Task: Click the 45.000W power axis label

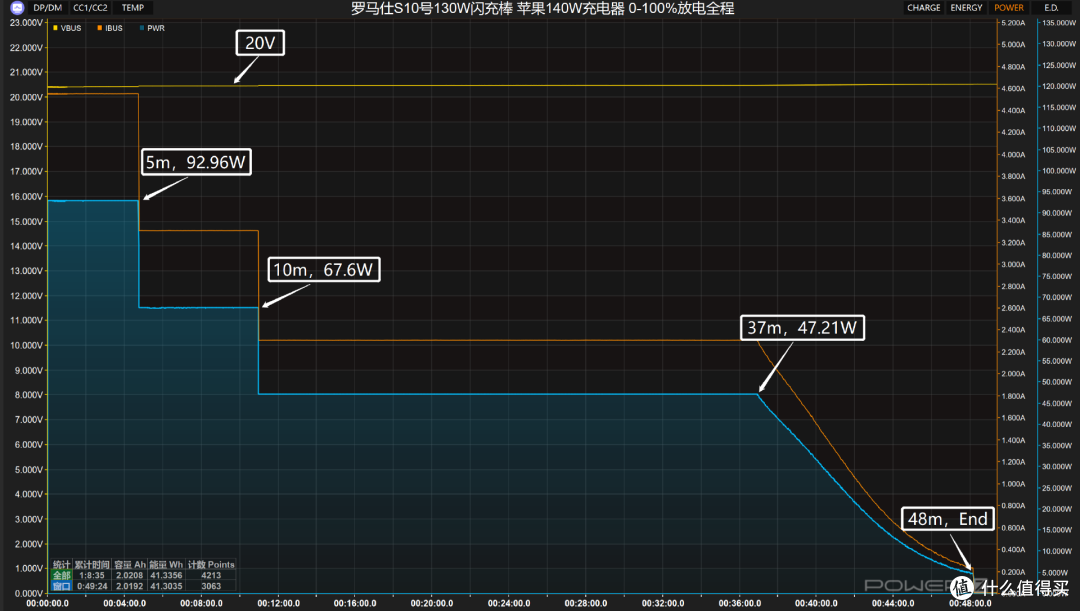Action: pos(1059,403)
